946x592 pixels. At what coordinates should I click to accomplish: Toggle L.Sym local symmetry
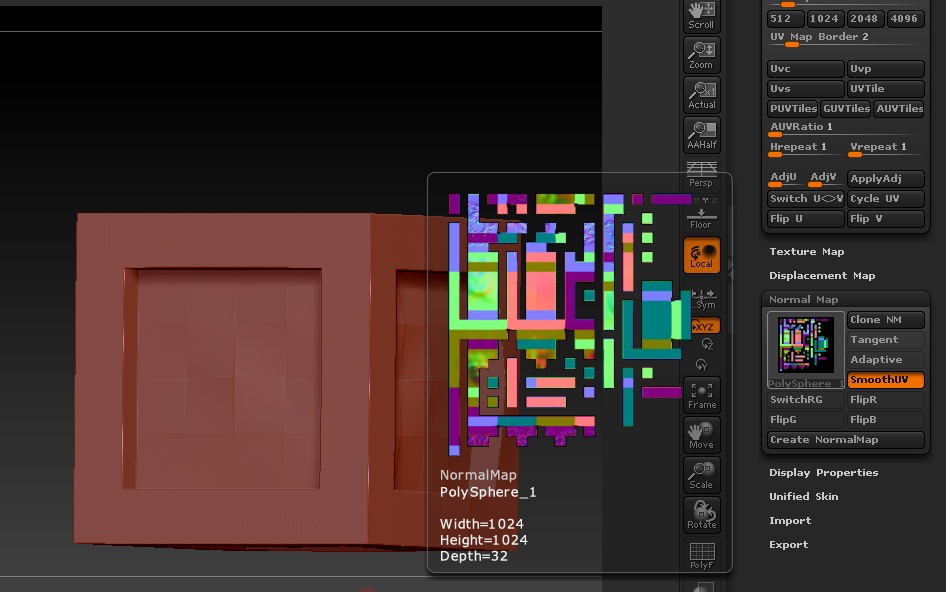(703, 299)
